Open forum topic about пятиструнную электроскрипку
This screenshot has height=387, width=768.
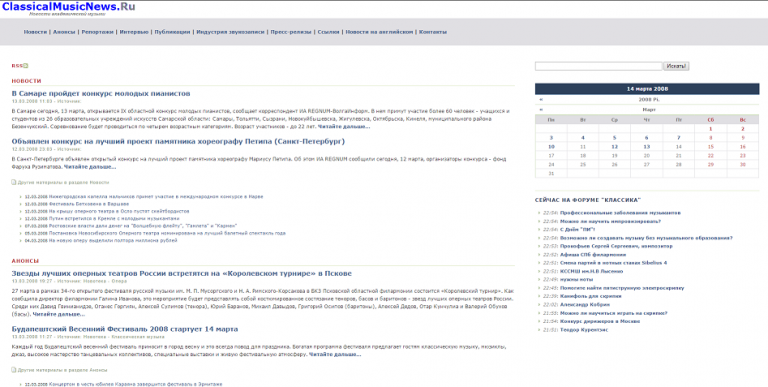(x=622, y=288)
